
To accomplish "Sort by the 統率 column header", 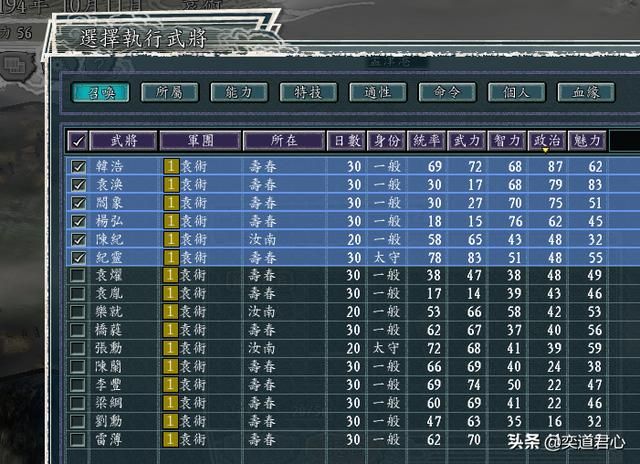I will pyautogui.click(x=426, y=141).
